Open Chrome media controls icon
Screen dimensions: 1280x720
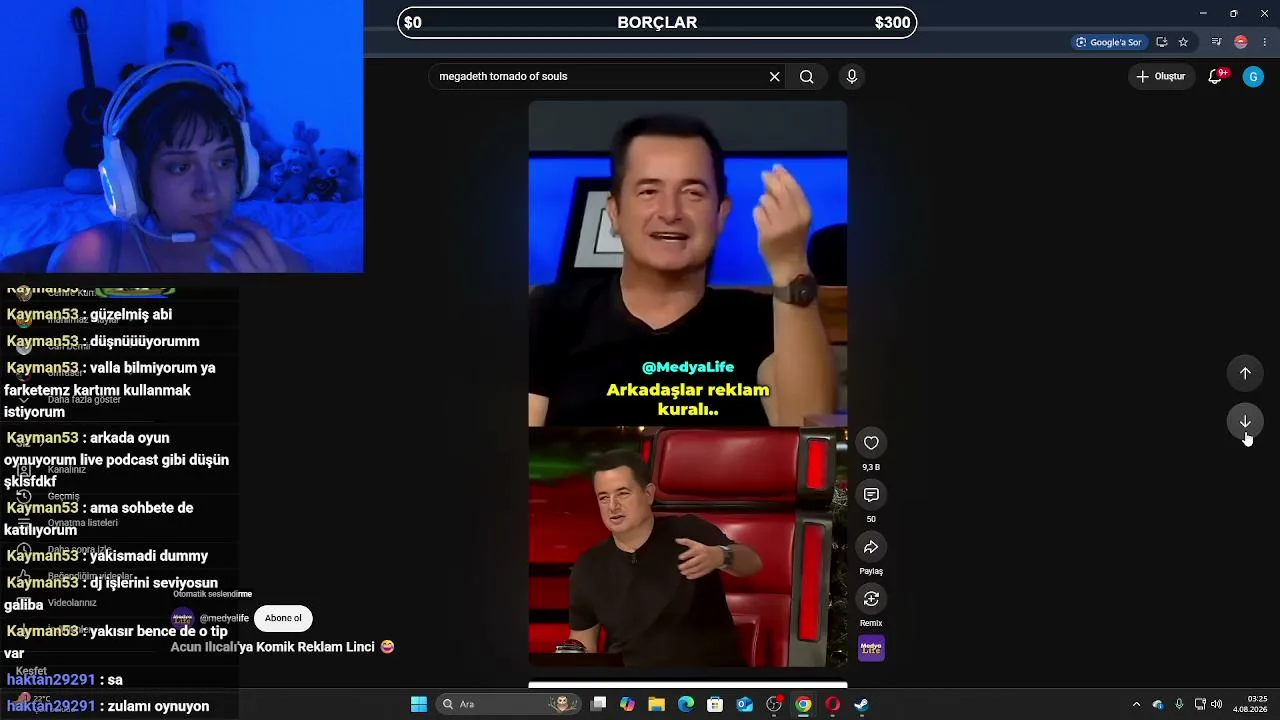coord(1216,42)
